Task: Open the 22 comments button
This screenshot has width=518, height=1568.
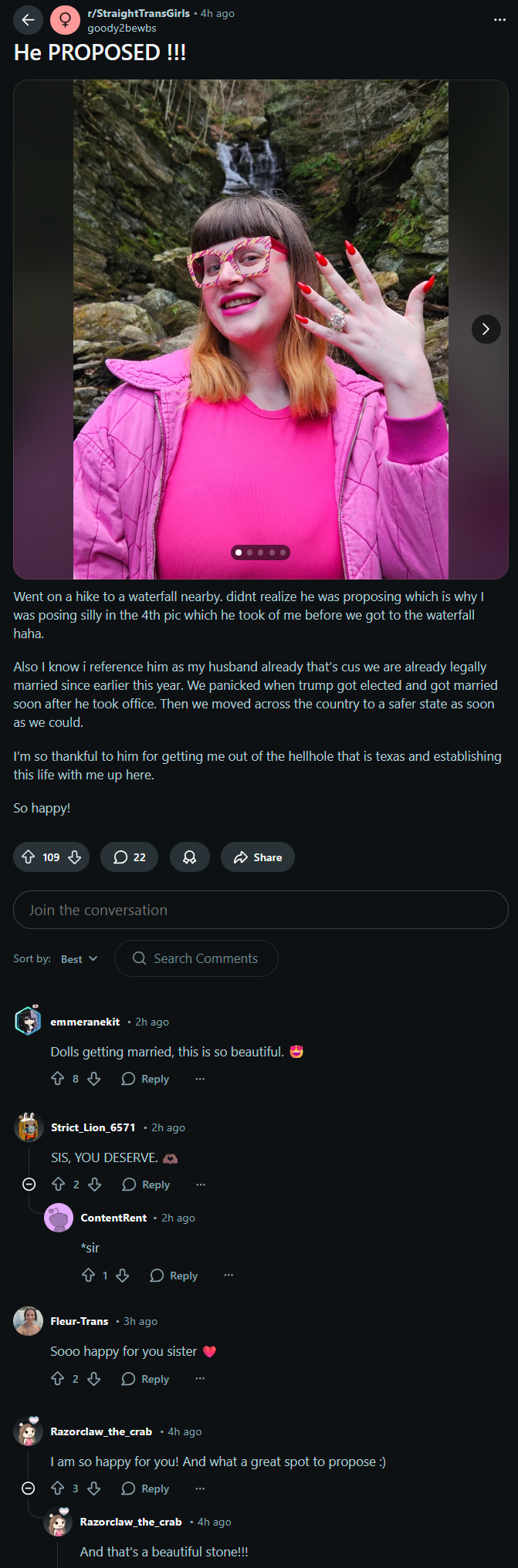Action: click(x=129, y=857)
